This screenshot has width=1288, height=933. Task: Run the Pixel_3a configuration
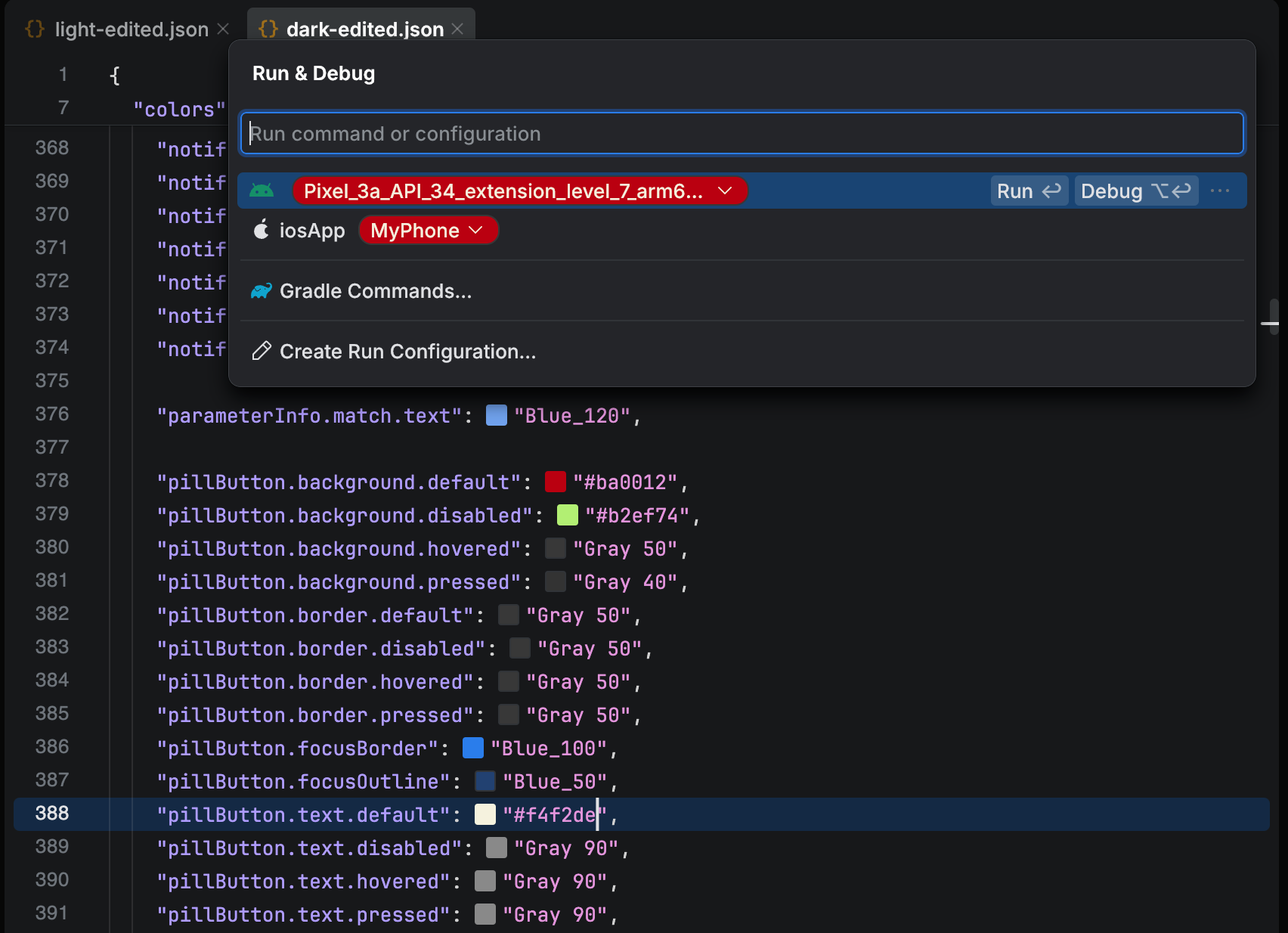[x=1029, y=191]
